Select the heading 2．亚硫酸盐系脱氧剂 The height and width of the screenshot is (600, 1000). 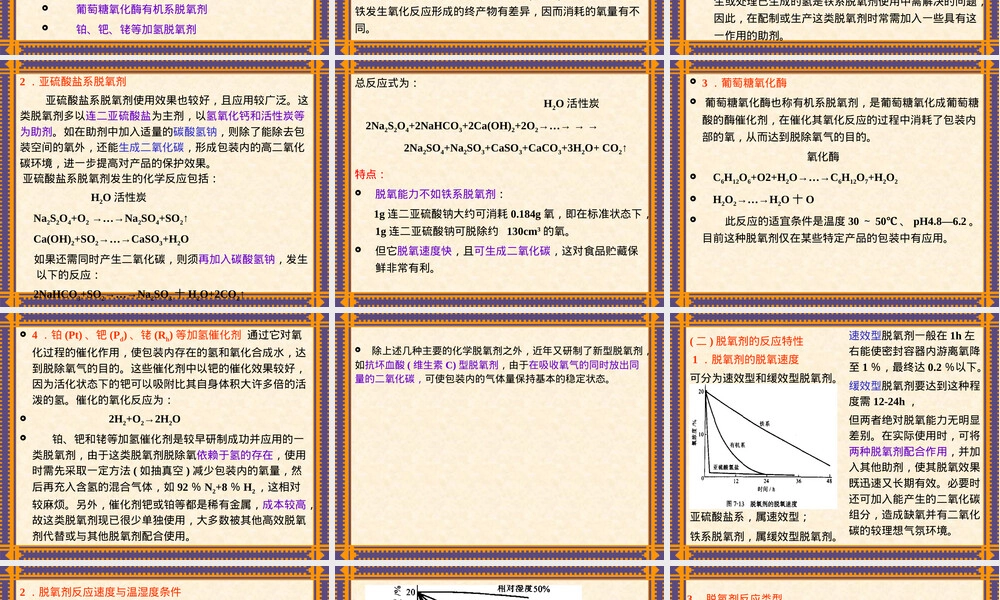[x=73, y=82]
